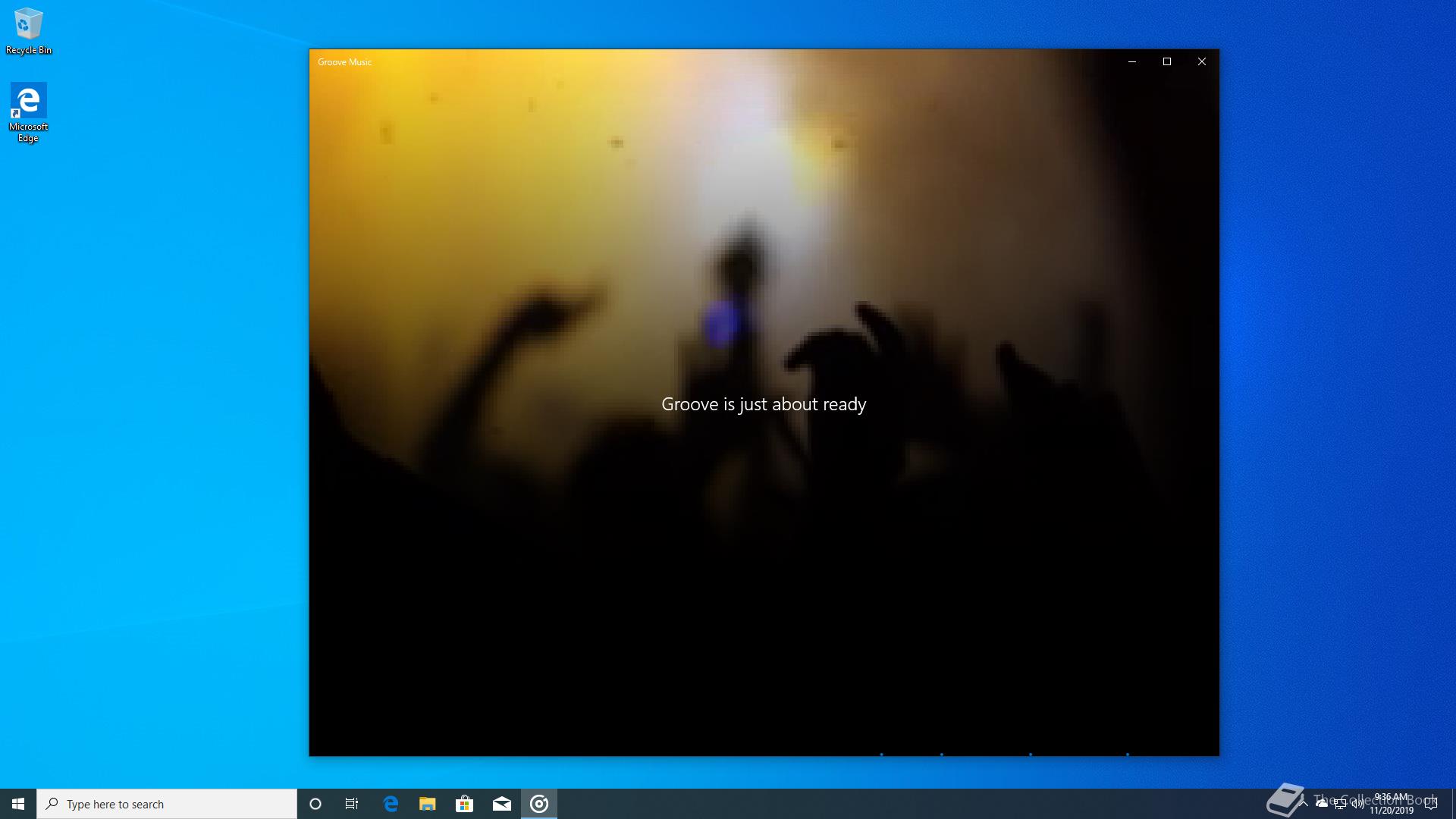Open the network status tray icon
The height and width of the screenshot is (819, 1456).
(1340, 804)
